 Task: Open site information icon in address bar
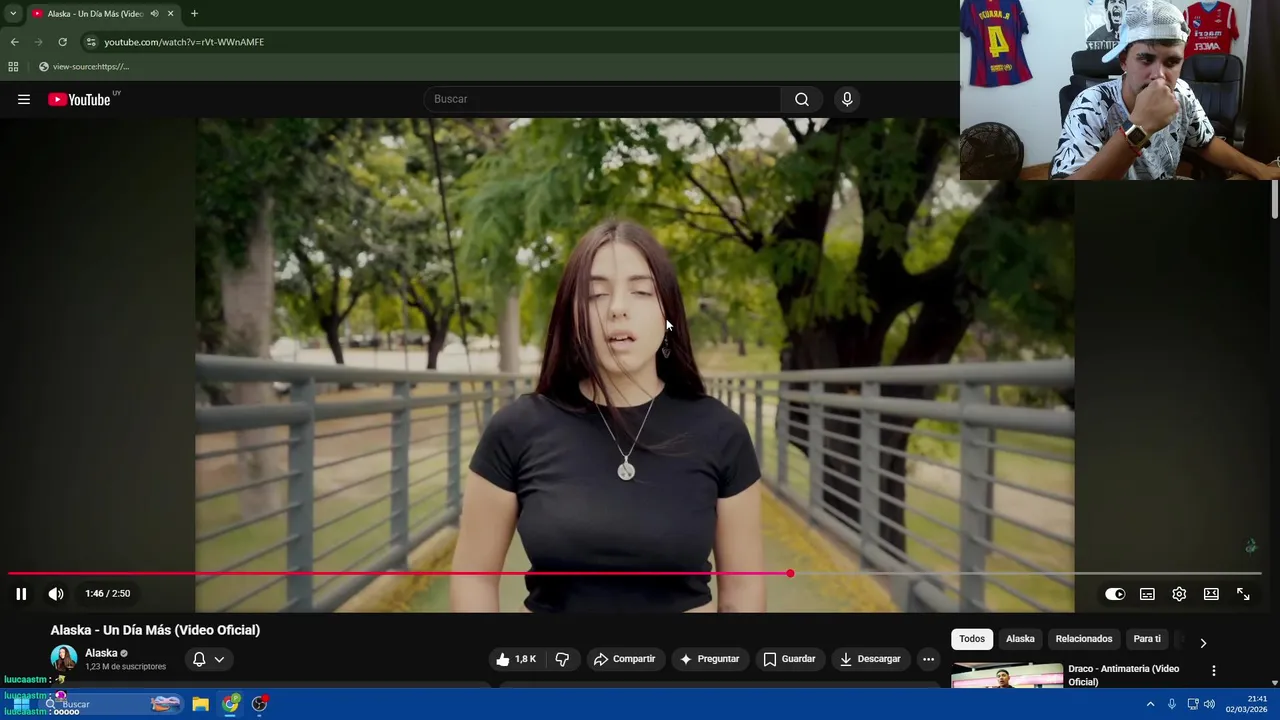click(90, 42)
